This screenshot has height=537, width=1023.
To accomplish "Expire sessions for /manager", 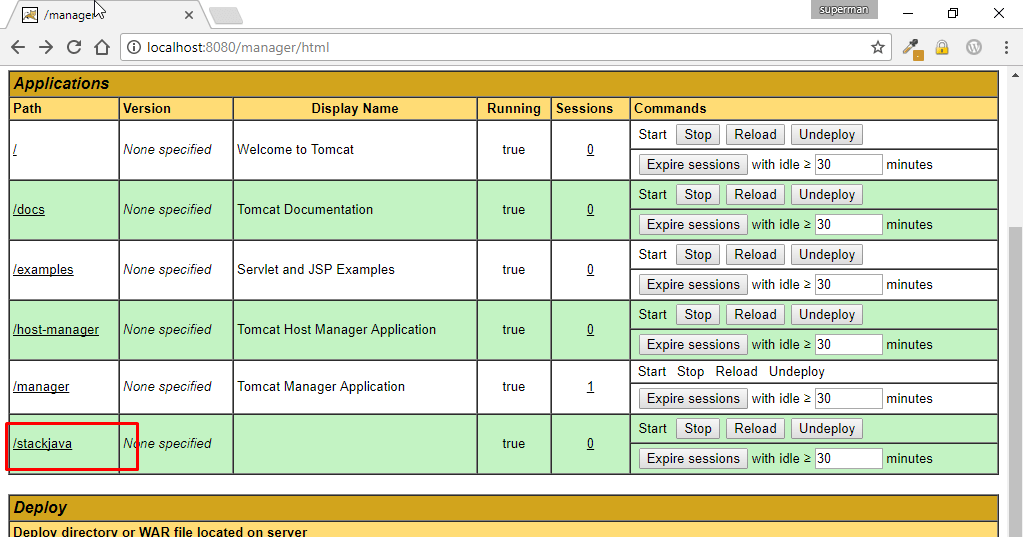I will pos(693,399).
